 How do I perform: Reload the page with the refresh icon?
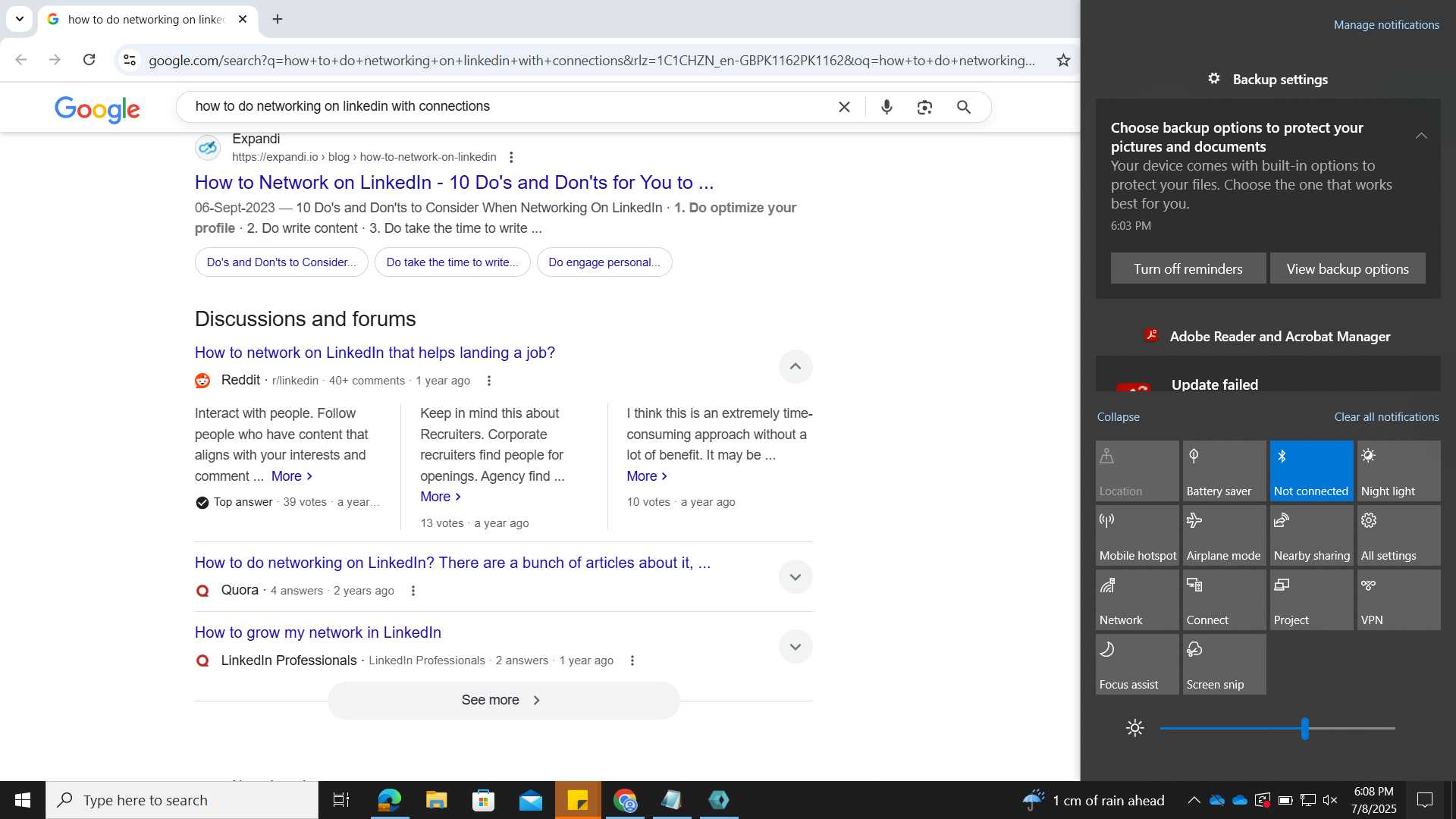tap(89, 60)
